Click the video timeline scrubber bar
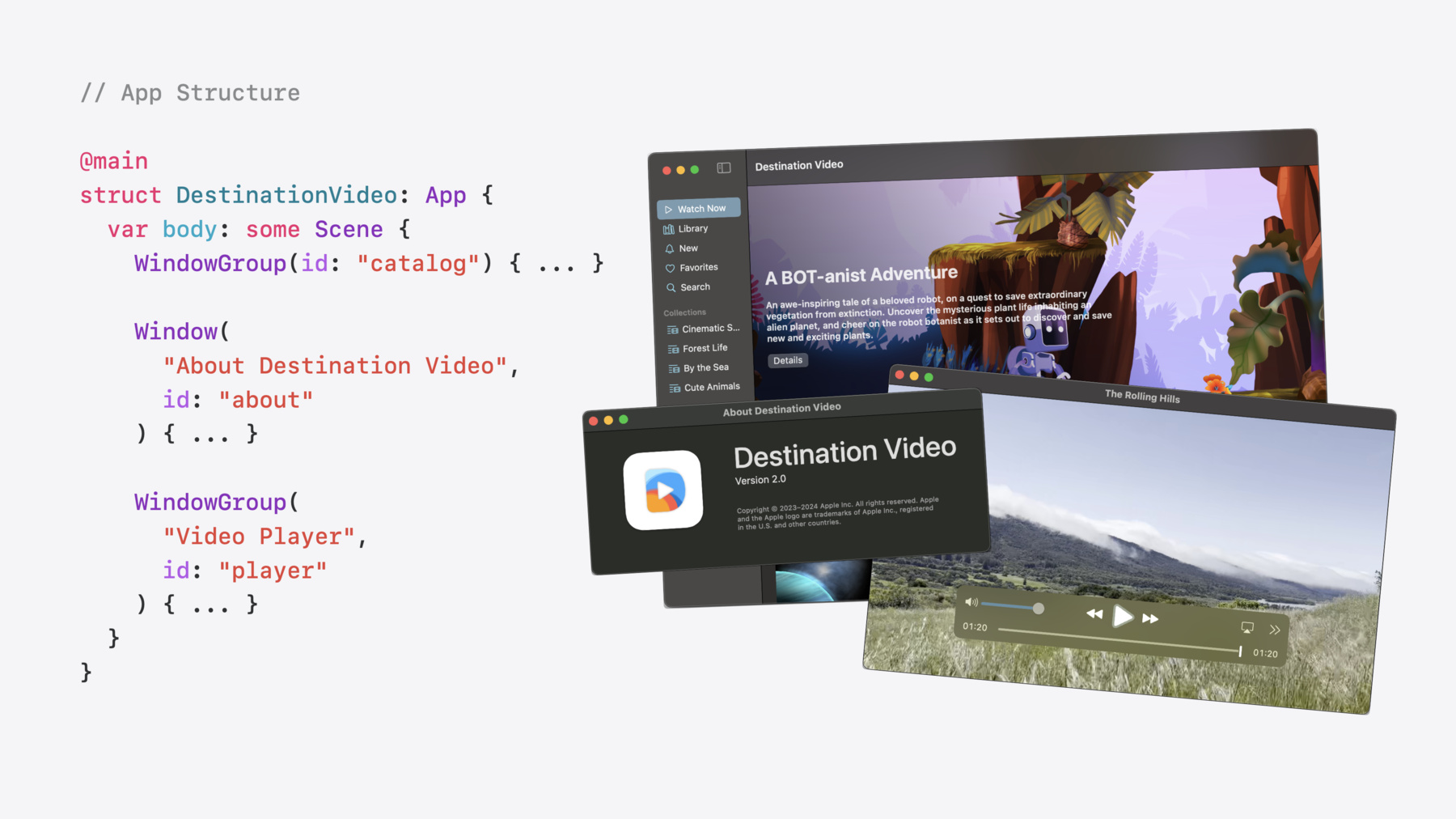 1119,640
